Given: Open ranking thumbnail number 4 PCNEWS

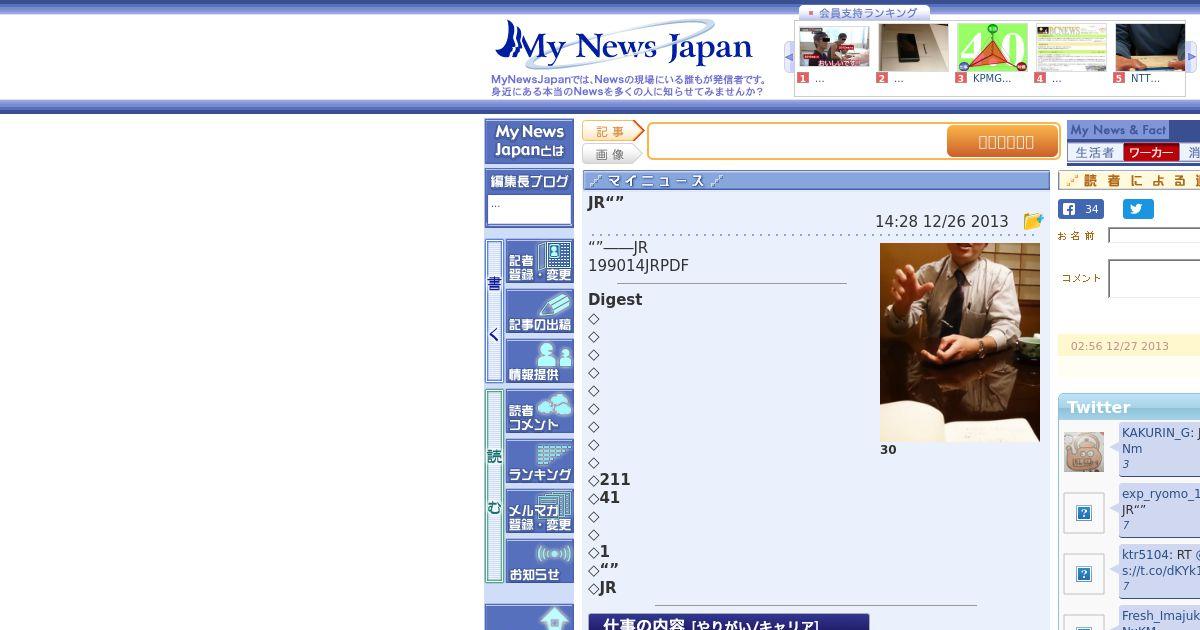Looking at the screenshot, I should 1071,47.
